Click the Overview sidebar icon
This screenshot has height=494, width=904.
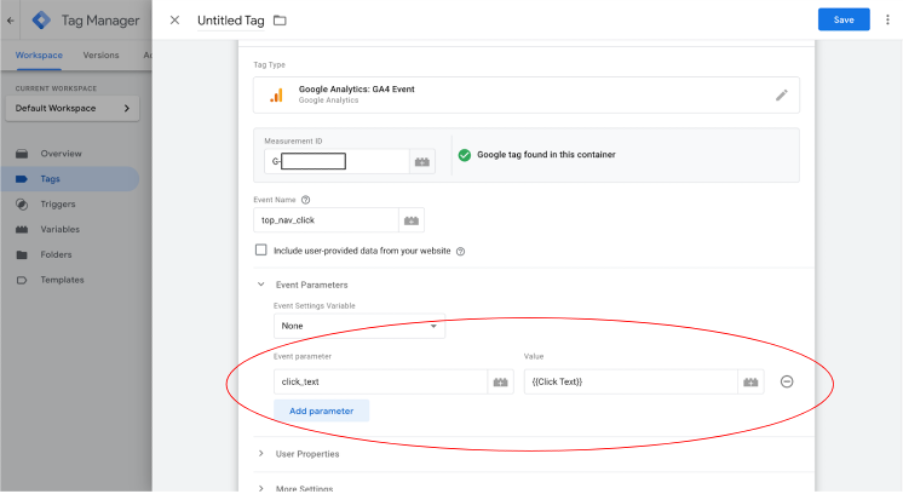point(22,154)
